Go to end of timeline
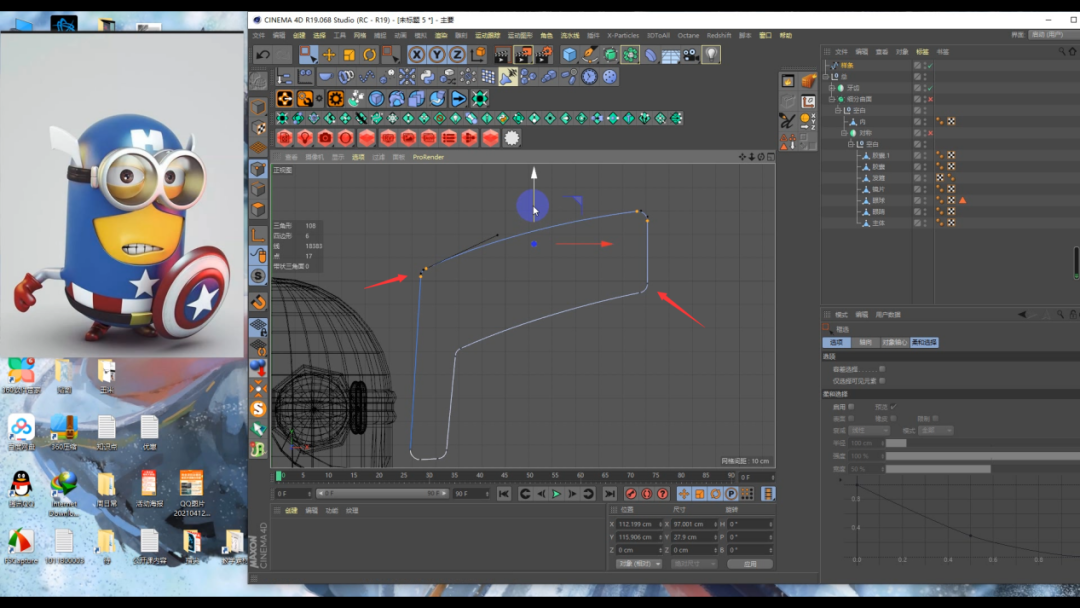This screenshot has height=608, width=1080. click(x=610, y=494)
